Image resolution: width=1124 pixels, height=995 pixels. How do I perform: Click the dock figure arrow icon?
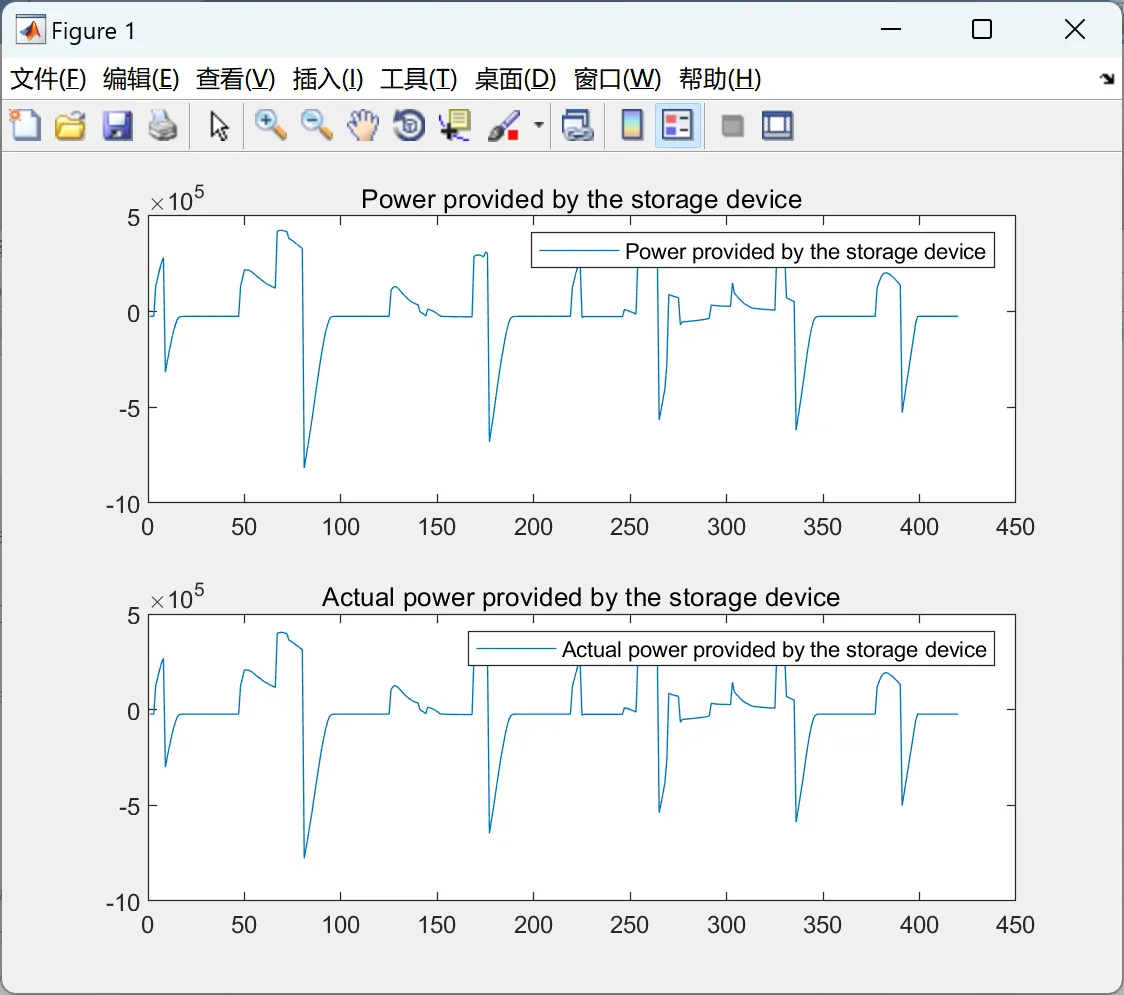click(1108, 78)
